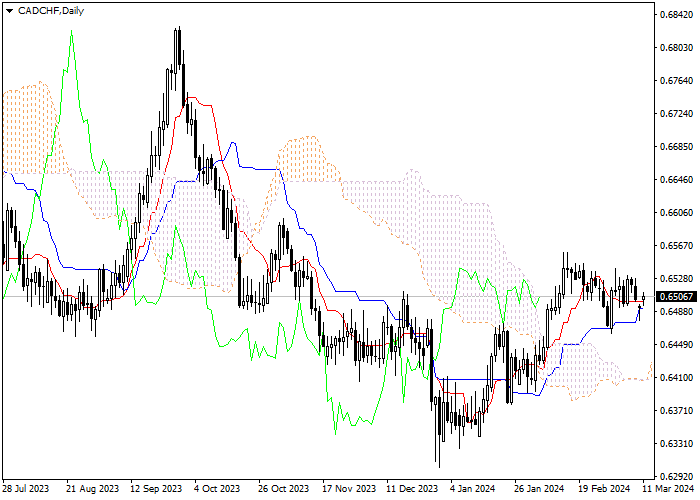Click the 0.68420 price axis label

[676, 15]
